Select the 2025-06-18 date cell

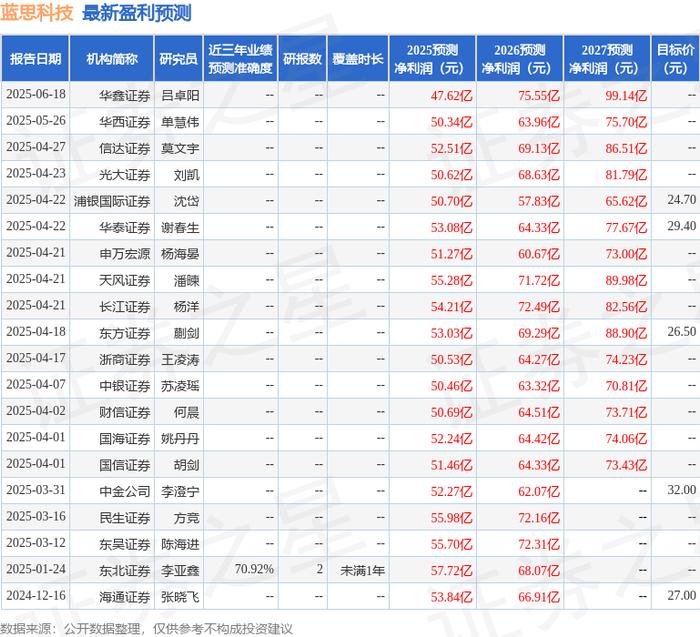[x=36, y=95]
